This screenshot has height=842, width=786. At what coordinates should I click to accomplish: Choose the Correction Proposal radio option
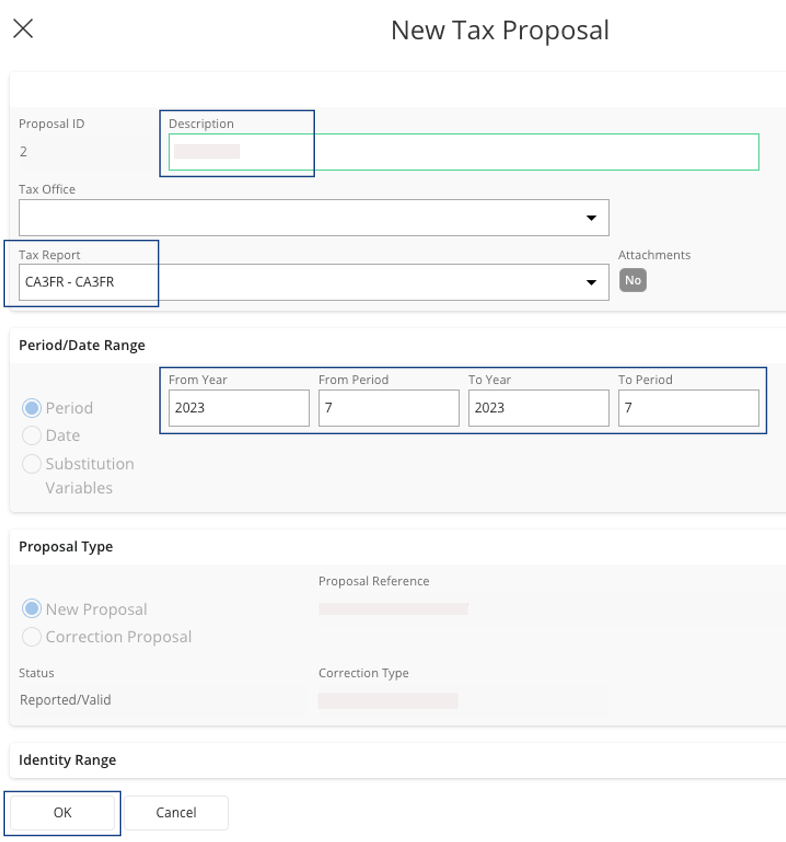32,637
